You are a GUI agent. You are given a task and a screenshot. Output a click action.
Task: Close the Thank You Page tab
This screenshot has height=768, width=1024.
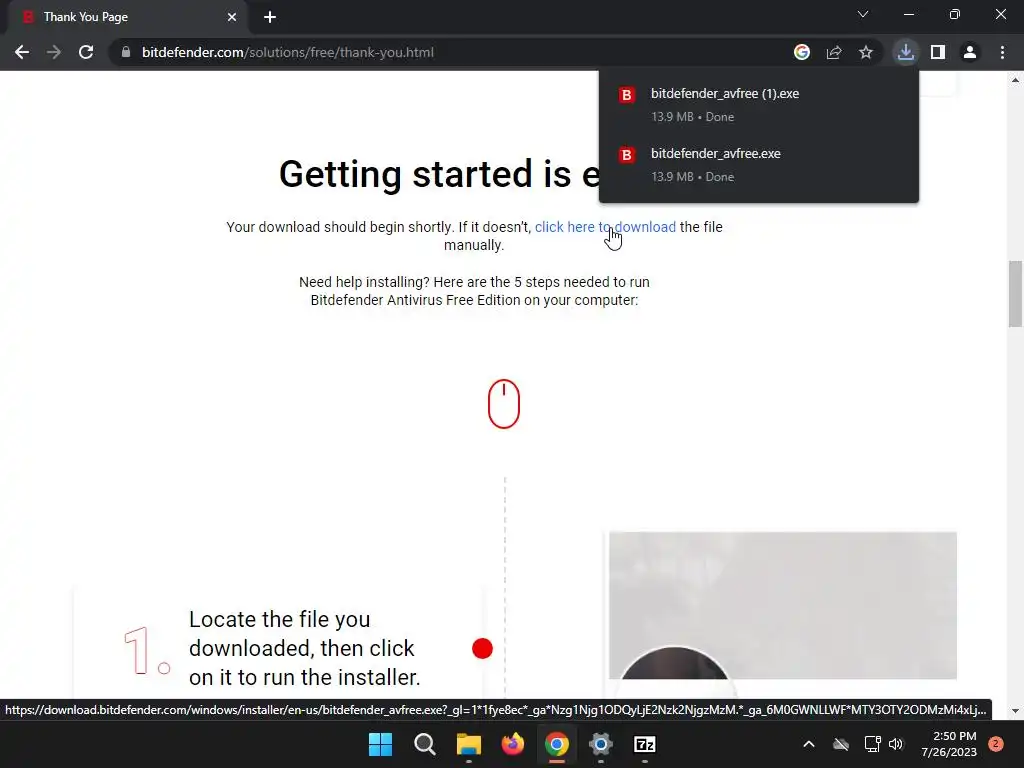click(232, 17)
